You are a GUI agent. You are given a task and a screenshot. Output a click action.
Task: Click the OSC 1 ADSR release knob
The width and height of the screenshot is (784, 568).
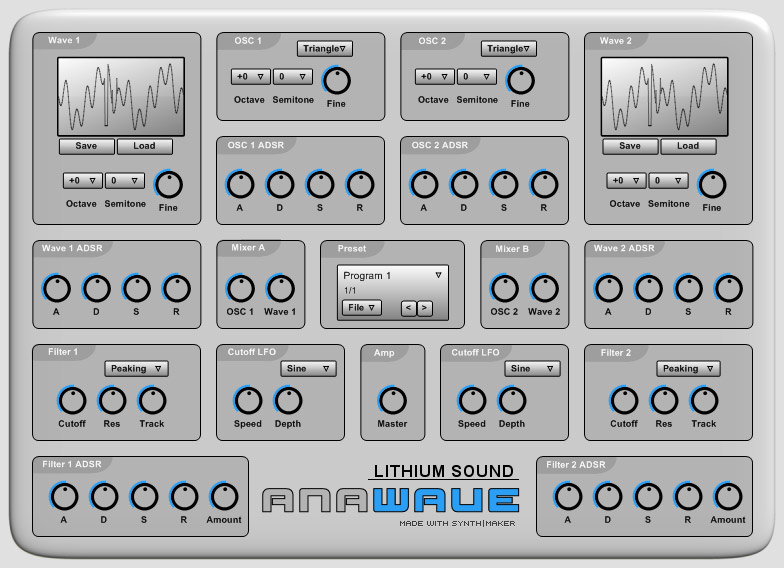pos(360,185)
